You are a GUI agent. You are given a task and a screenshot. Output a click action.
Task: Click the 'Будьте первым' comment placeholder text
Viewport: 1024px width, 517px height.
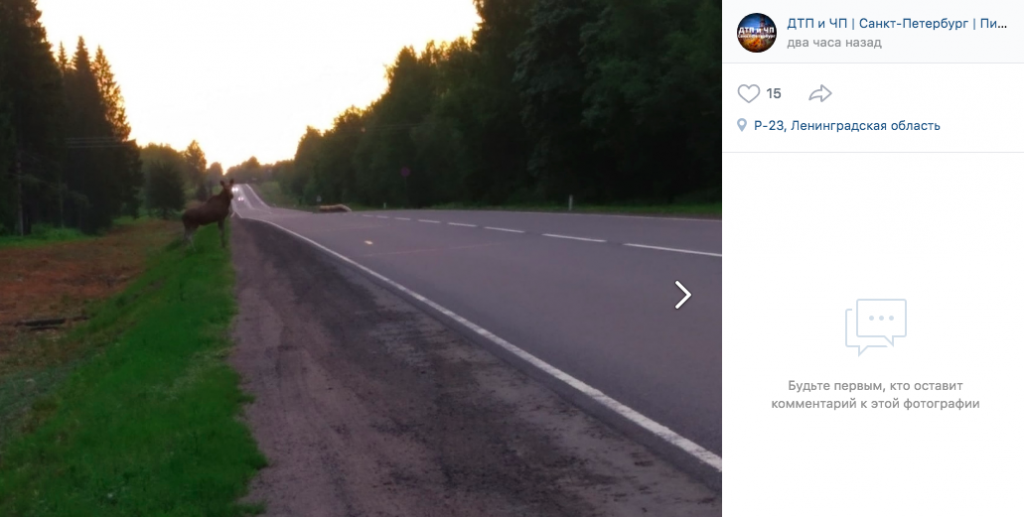point(875,395)
